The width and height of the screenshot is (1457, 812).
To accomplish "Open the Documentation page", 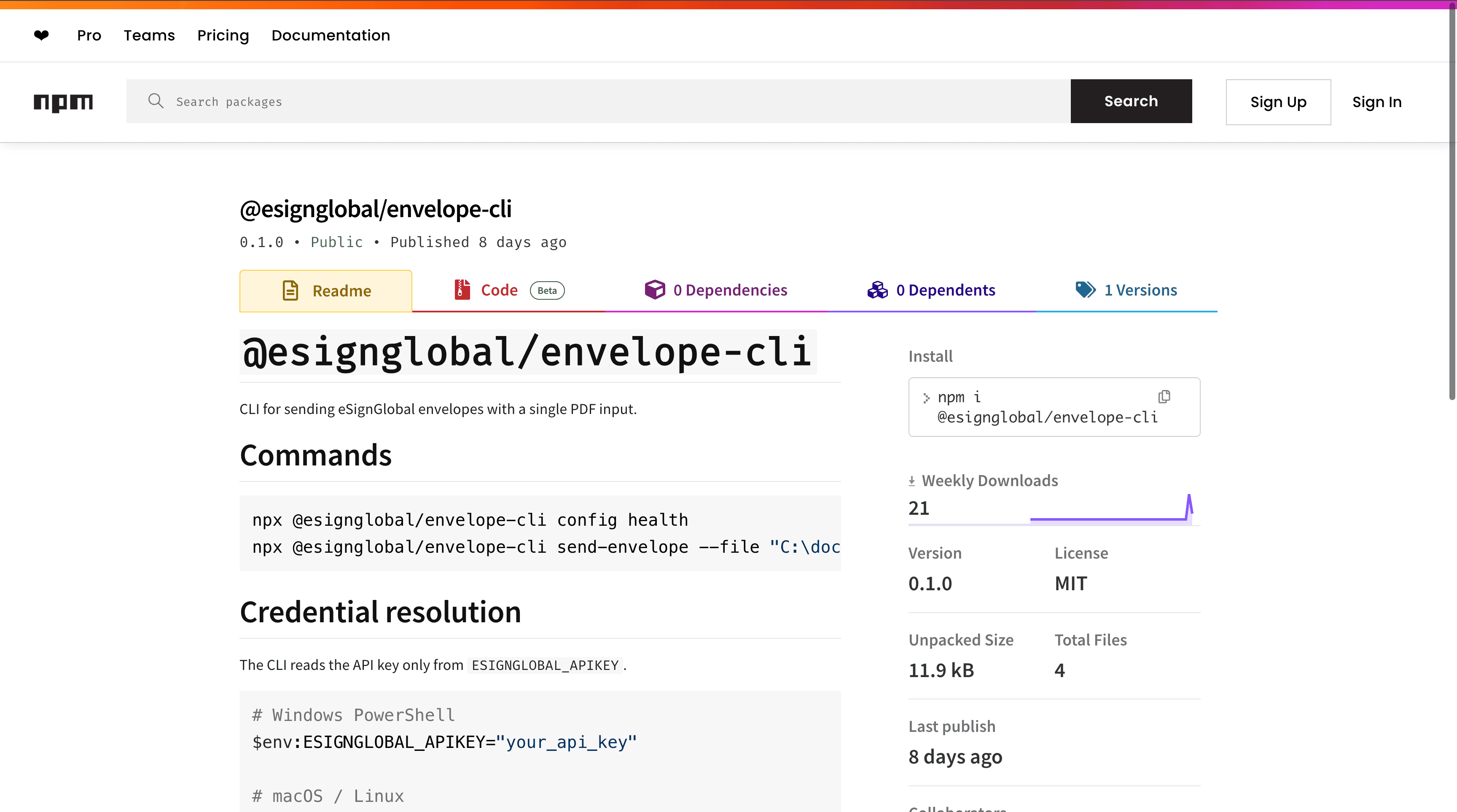I will coord(331,35).
